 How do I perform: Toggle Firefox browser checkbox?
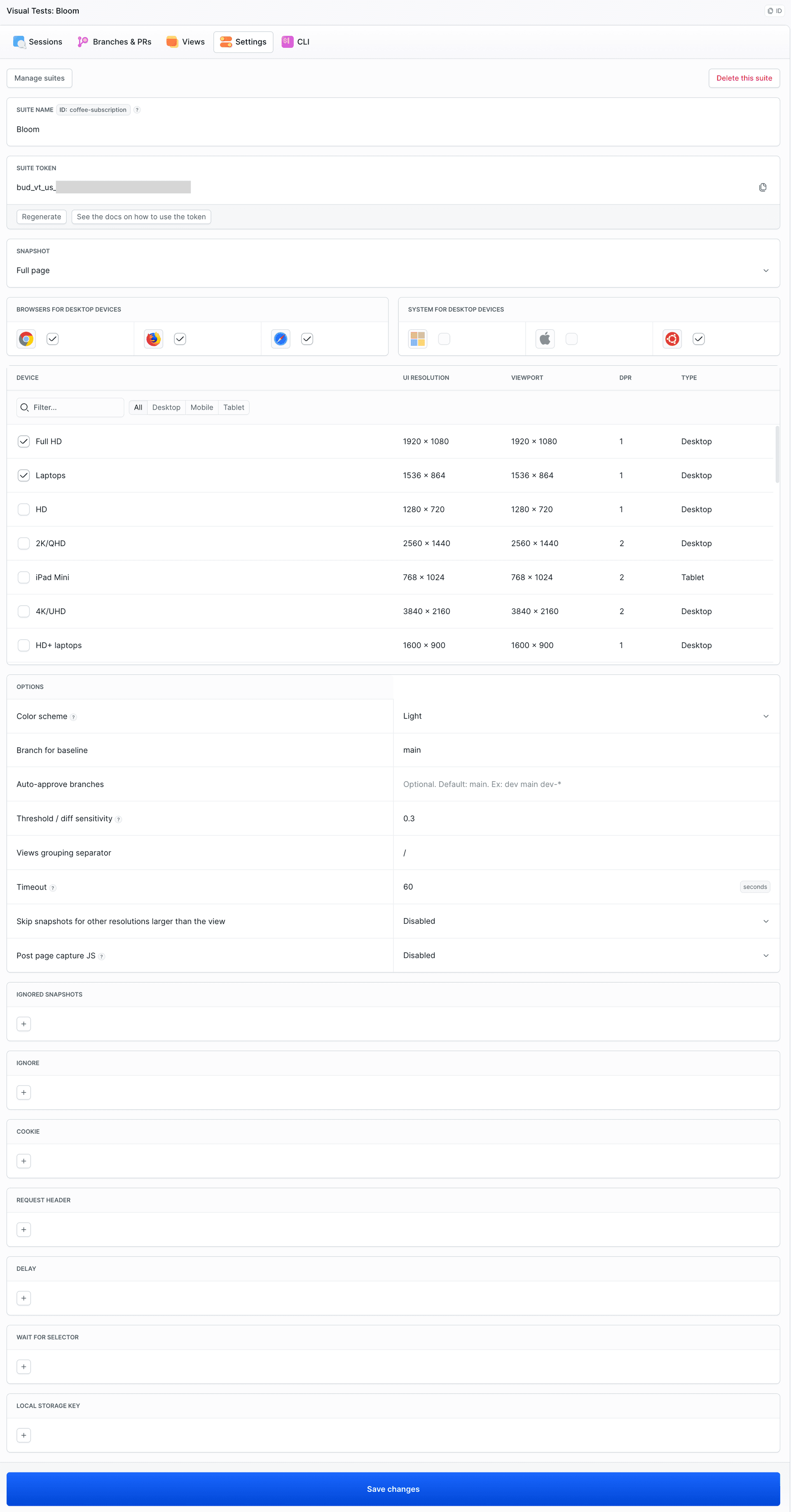click(x=180, y=339)
